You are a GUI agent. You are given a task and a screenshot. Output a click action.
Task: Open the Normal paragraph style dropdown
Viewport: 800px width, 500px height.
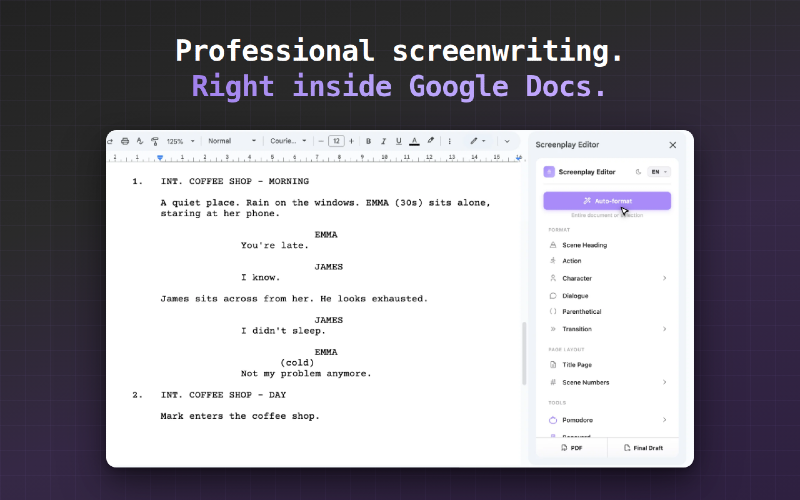232,141
